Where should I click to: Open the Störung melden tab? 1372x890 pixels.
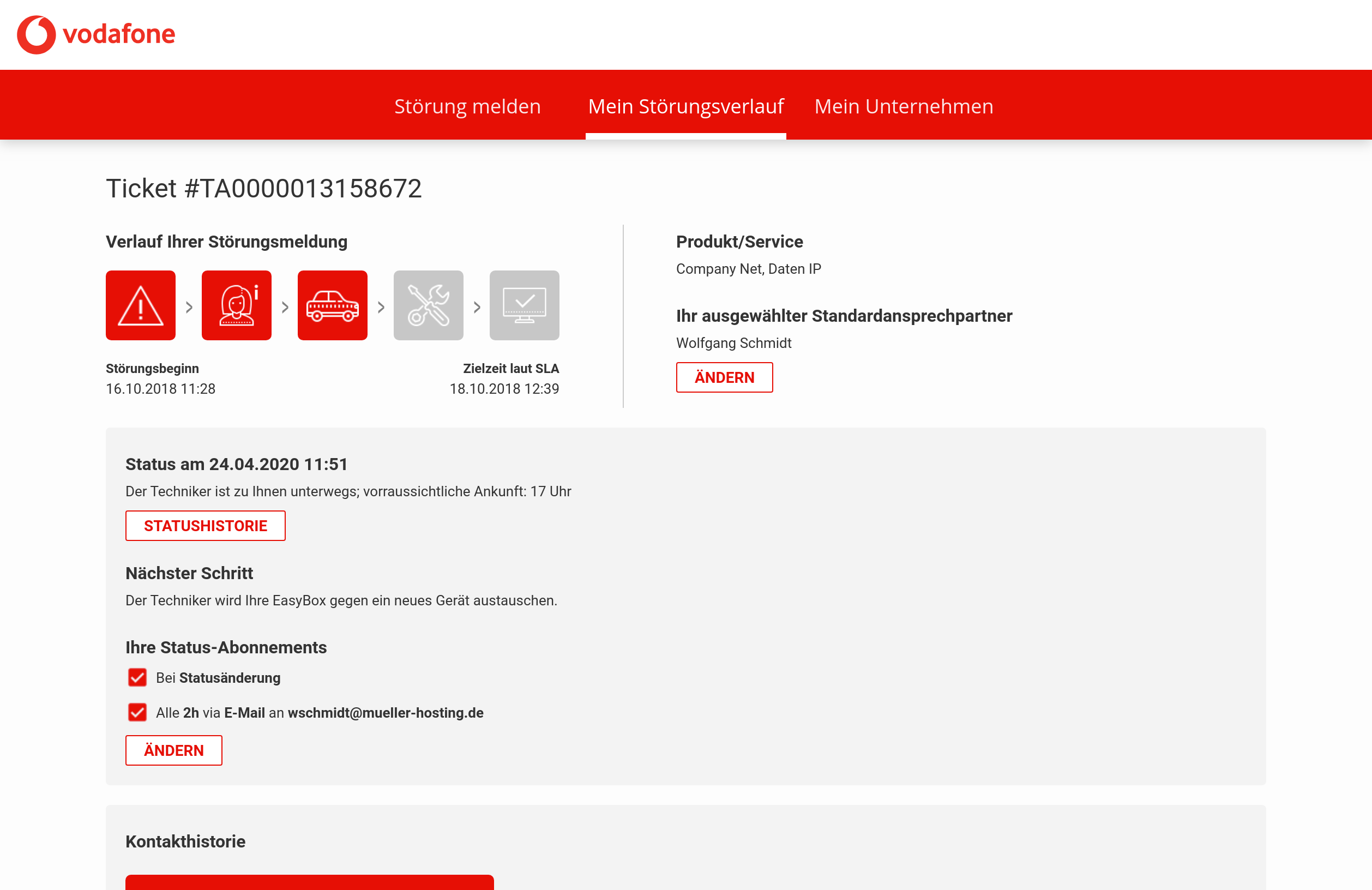tap(467, 106)
